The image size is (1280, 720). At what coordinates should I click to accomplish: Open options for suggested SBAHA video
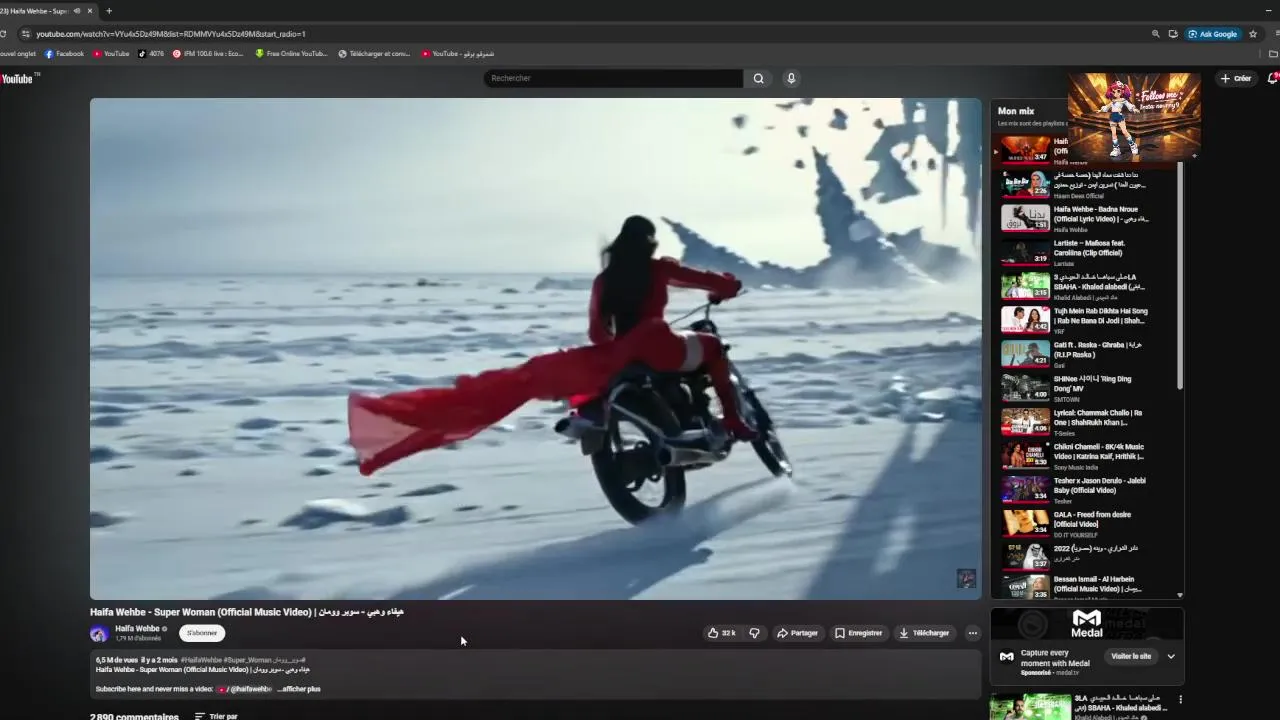click(x=1181, y=700)
